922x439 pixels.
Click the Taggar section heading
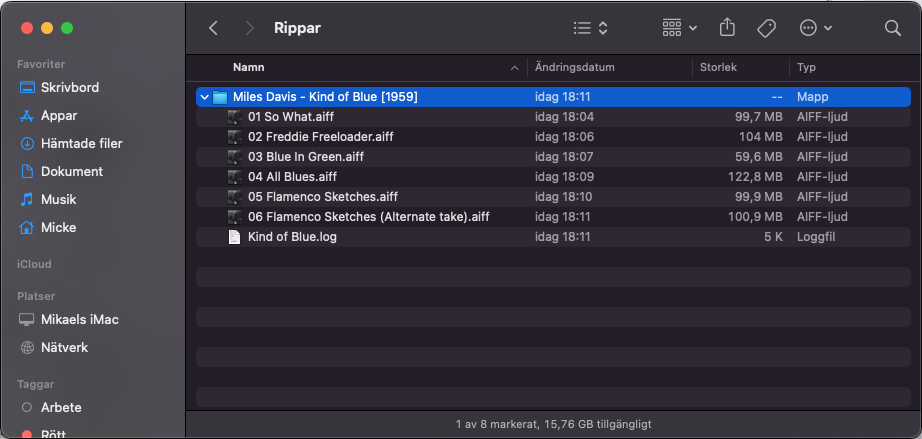click(x=36, y=384)
